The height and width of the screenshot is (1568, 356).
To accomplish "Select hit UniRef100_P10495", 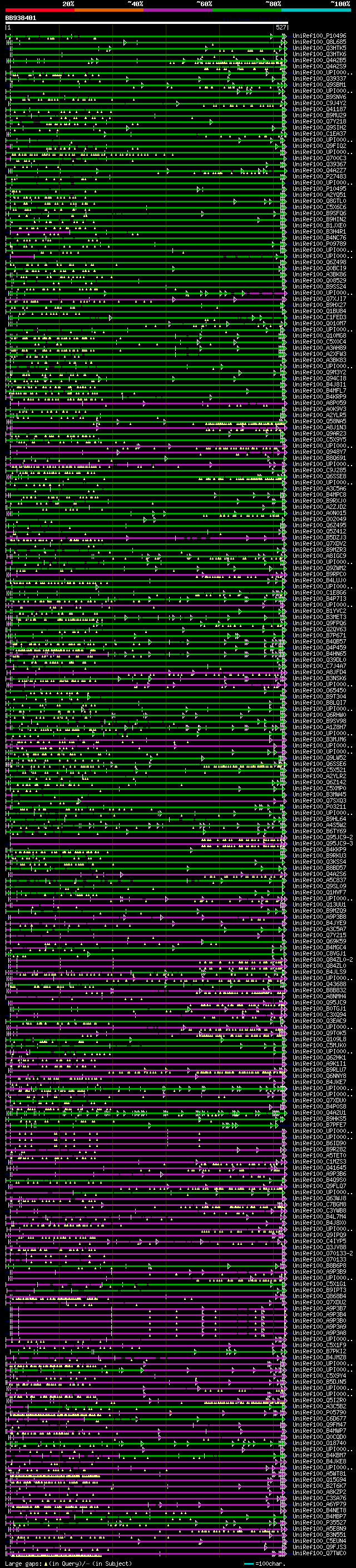I will point(319,189).
